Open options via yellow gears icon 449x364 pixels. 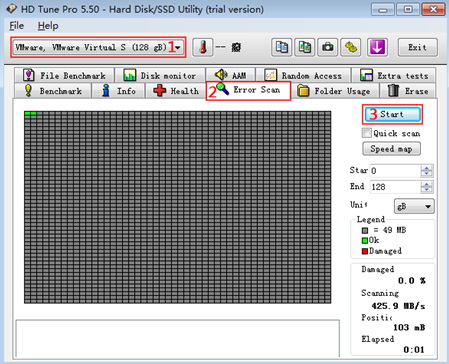[x=351, y=47]
